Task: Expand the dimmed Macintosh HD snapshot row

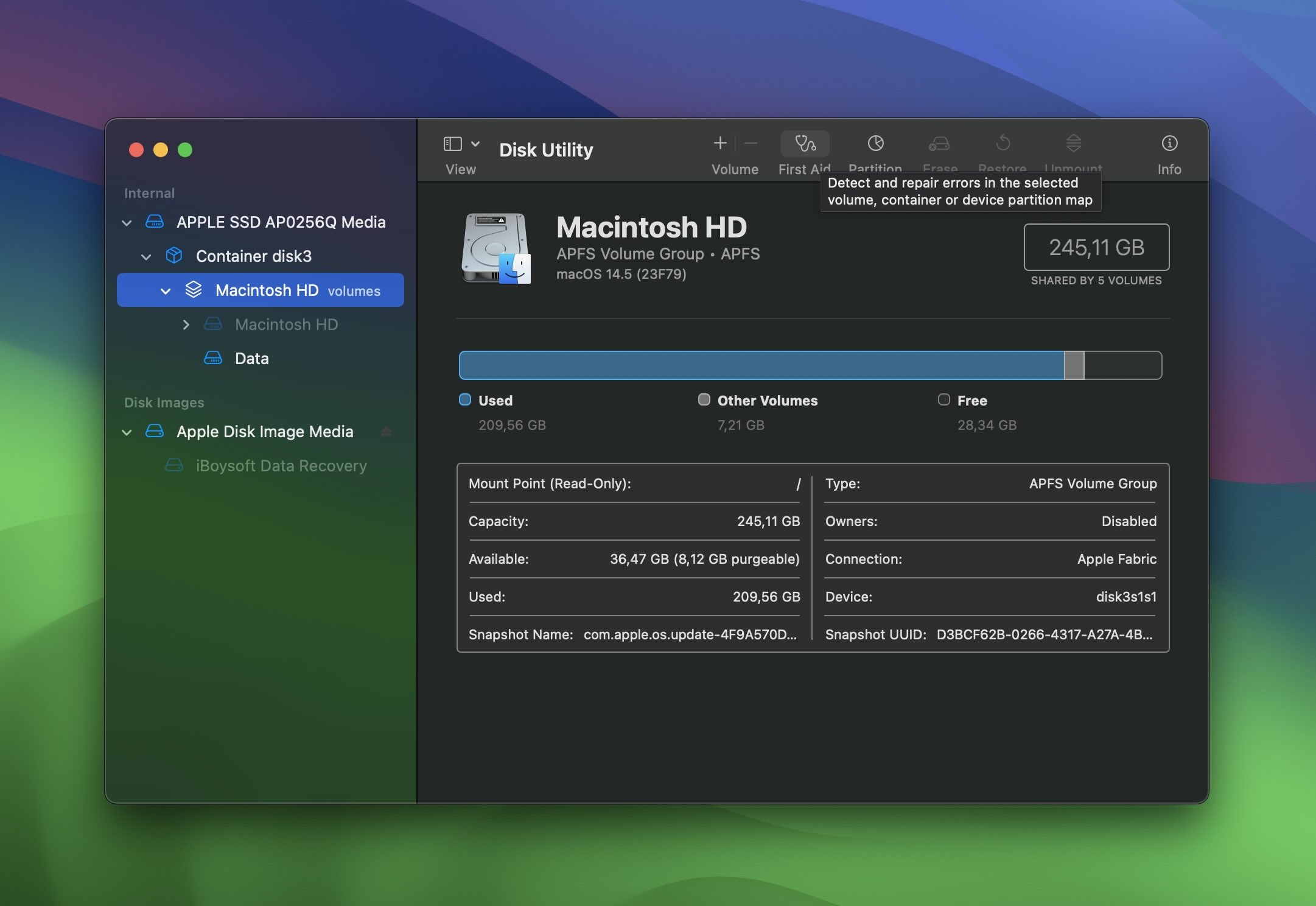Action: 186,325
